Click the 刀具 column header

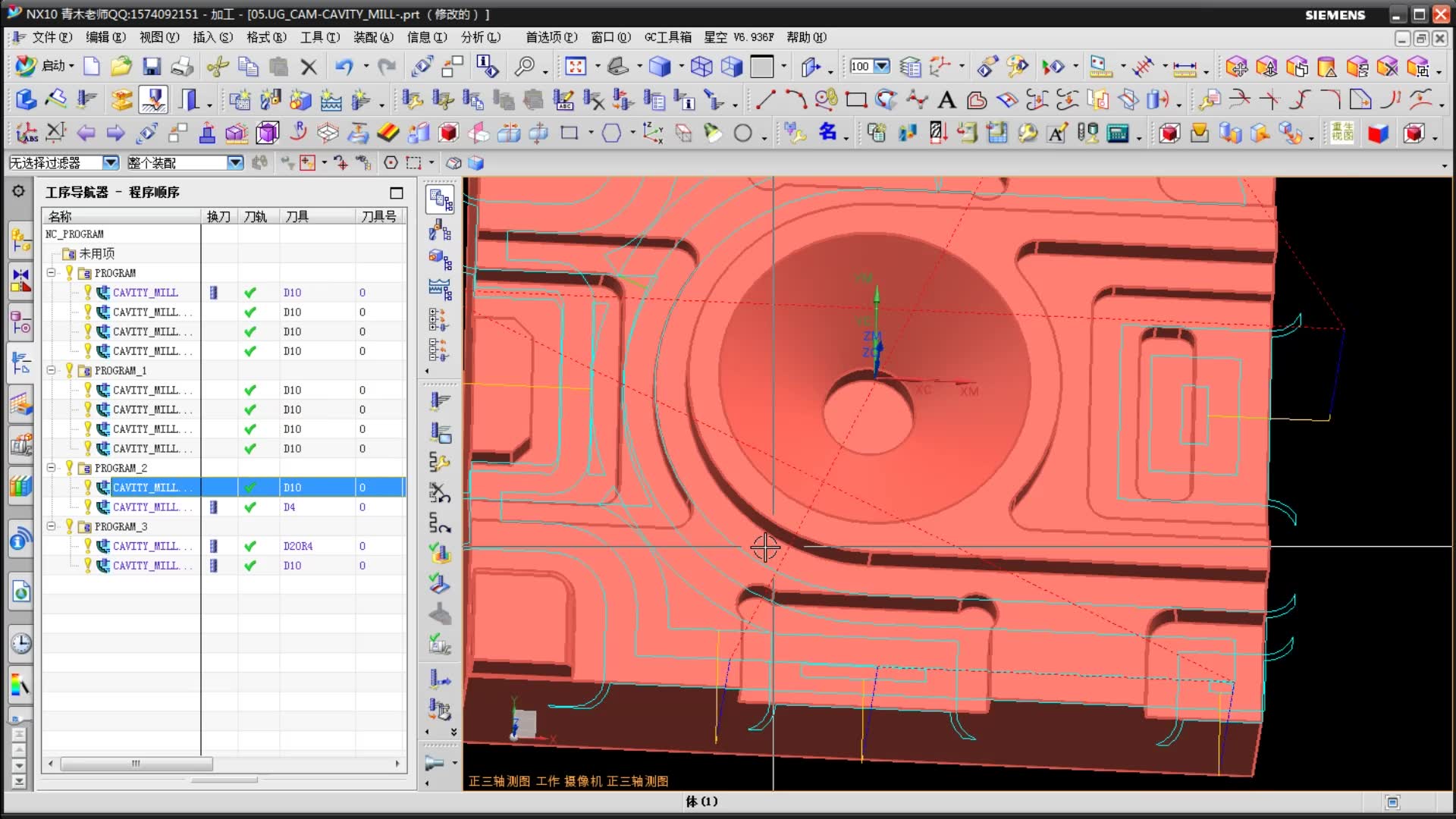point(297,217)
